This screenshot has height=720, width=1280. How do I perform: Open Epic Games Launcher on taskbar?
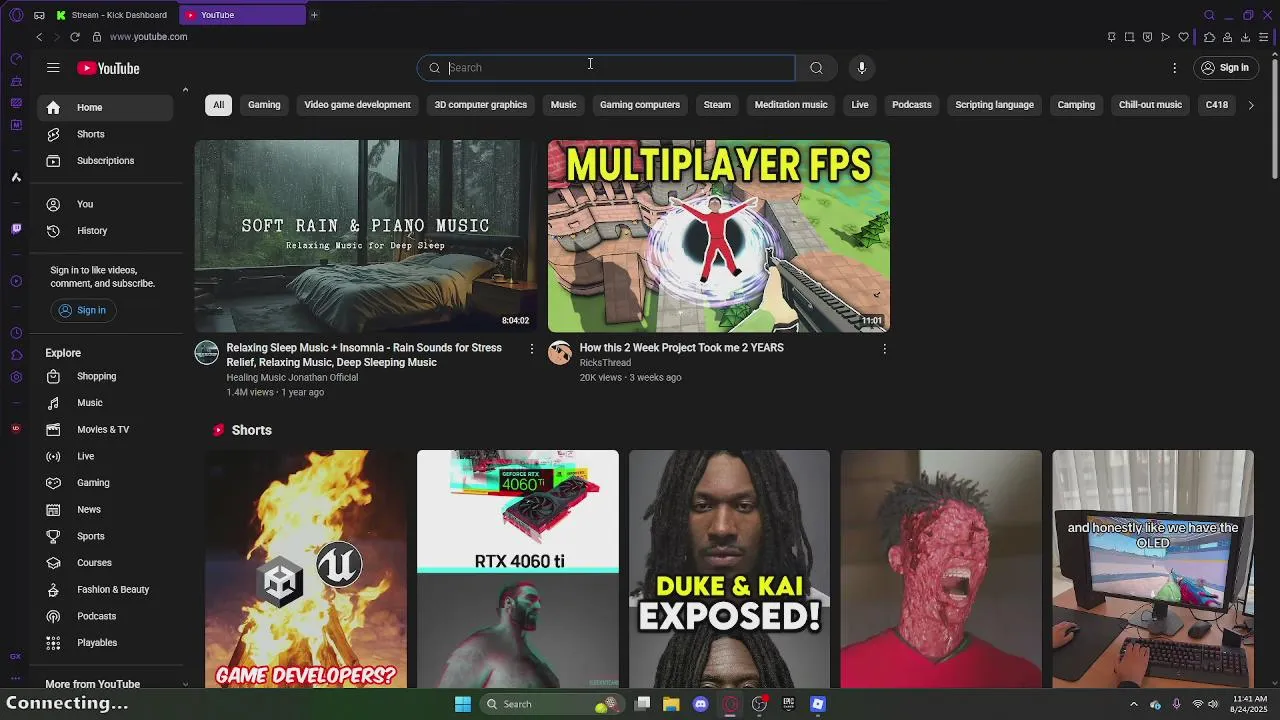(788, 704)
